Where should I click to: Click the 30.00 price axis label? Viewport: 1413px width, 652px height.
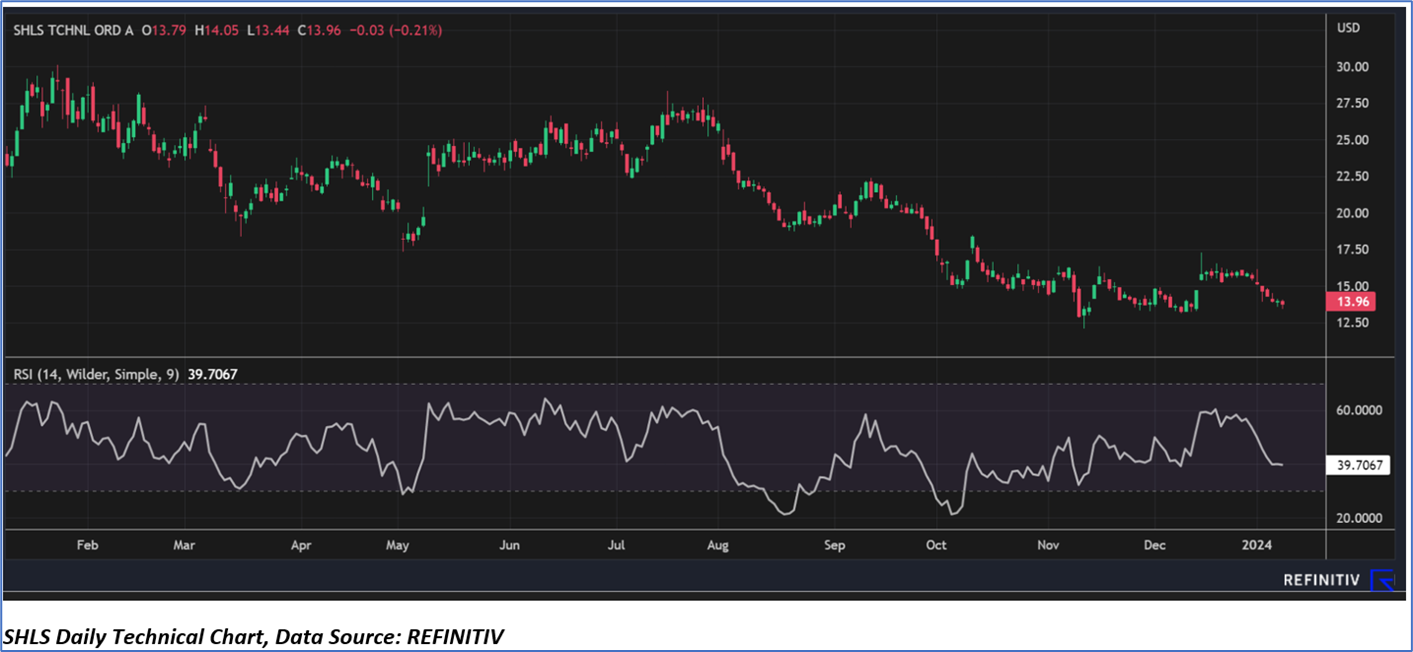[1352, 67]
